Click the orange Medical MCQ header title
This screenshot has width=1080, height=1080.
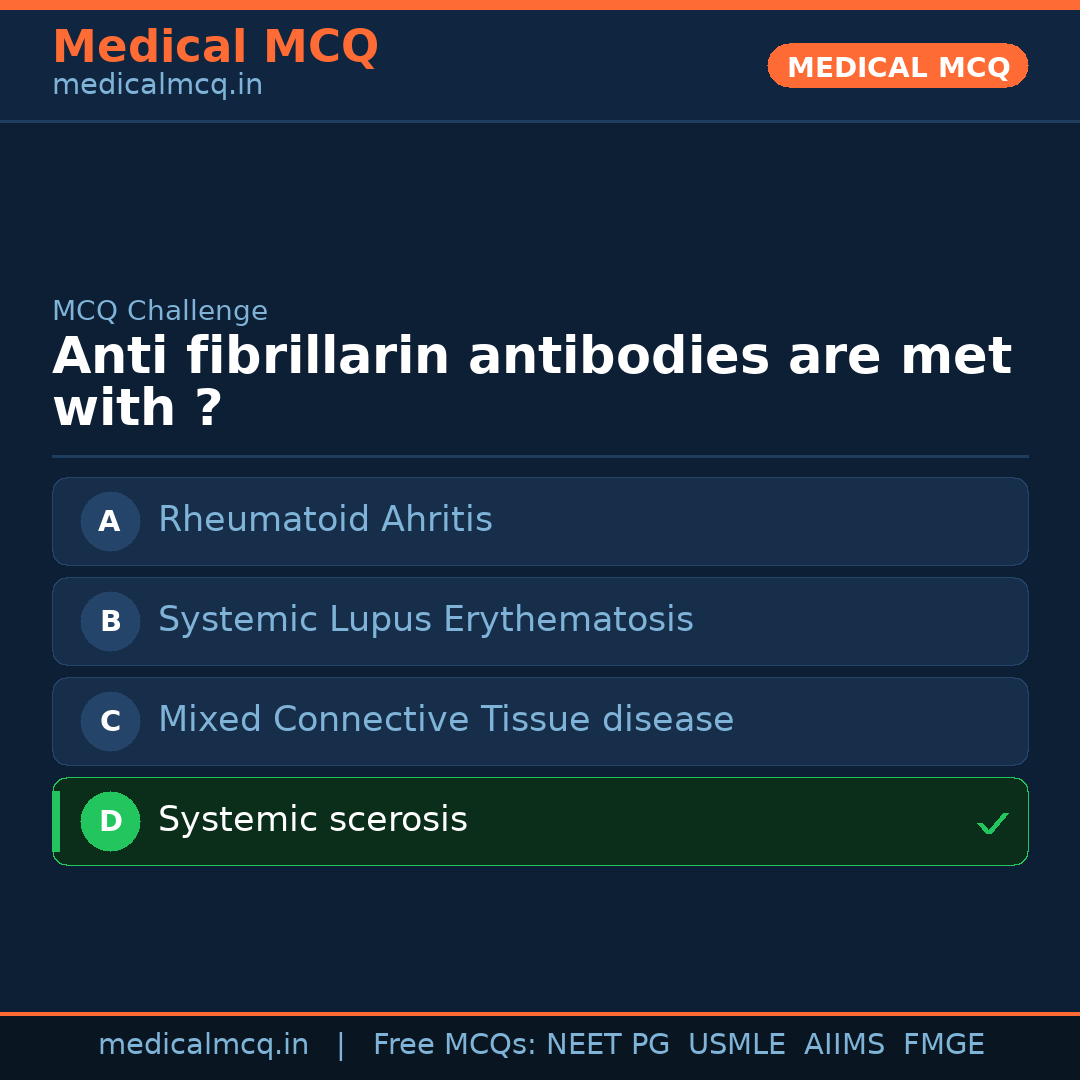215,47
